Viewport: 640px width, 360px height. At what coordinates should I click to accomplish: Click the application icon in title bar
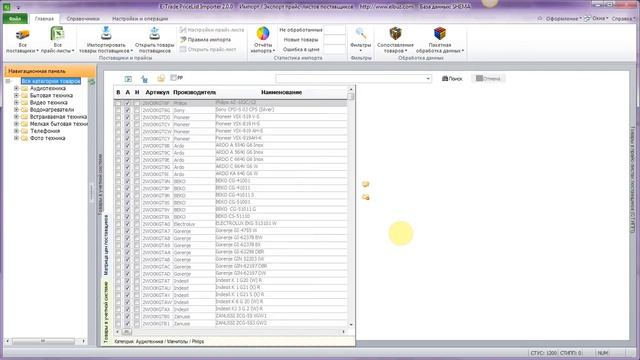pos(7,7)
